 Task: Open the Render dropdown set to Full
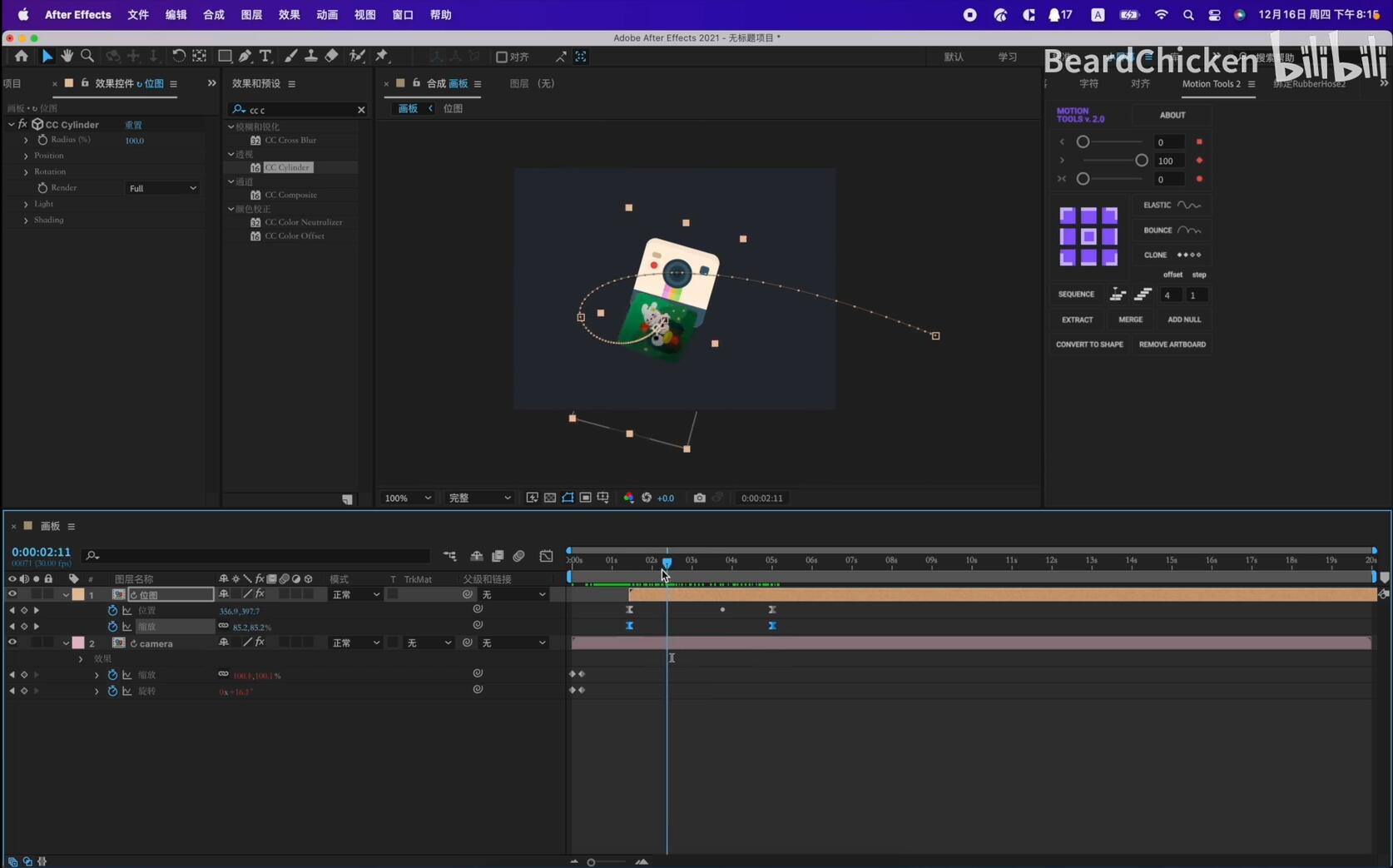tap(163, 188)
